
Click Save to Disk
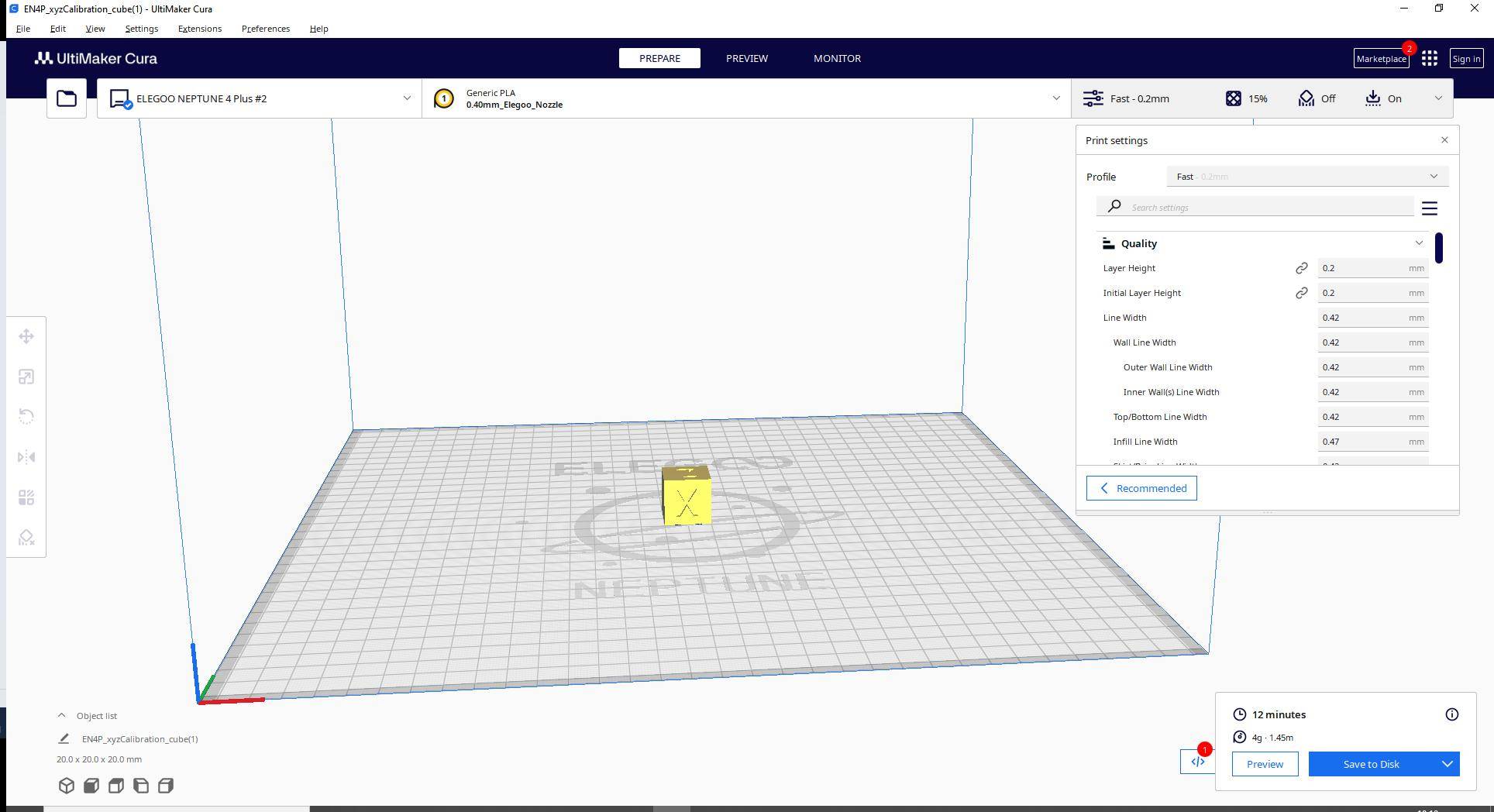[x=1371, y=764]
